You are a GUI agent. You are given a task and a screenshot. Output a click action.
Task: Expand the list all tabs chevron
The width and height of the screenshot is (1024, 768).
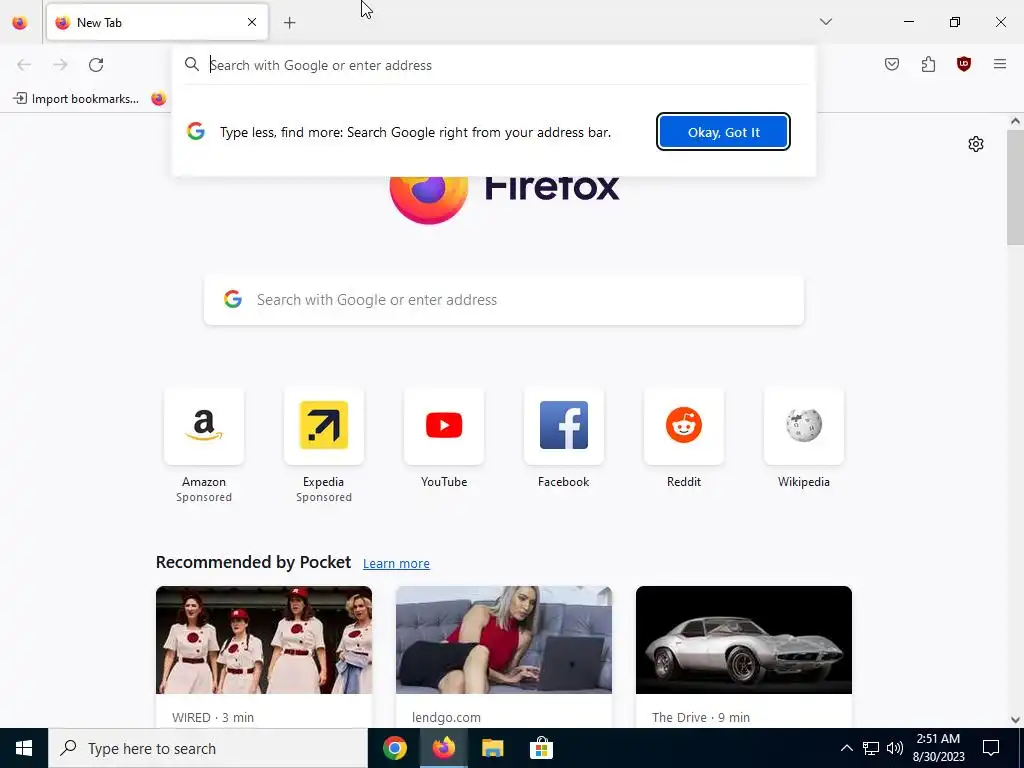825,22
